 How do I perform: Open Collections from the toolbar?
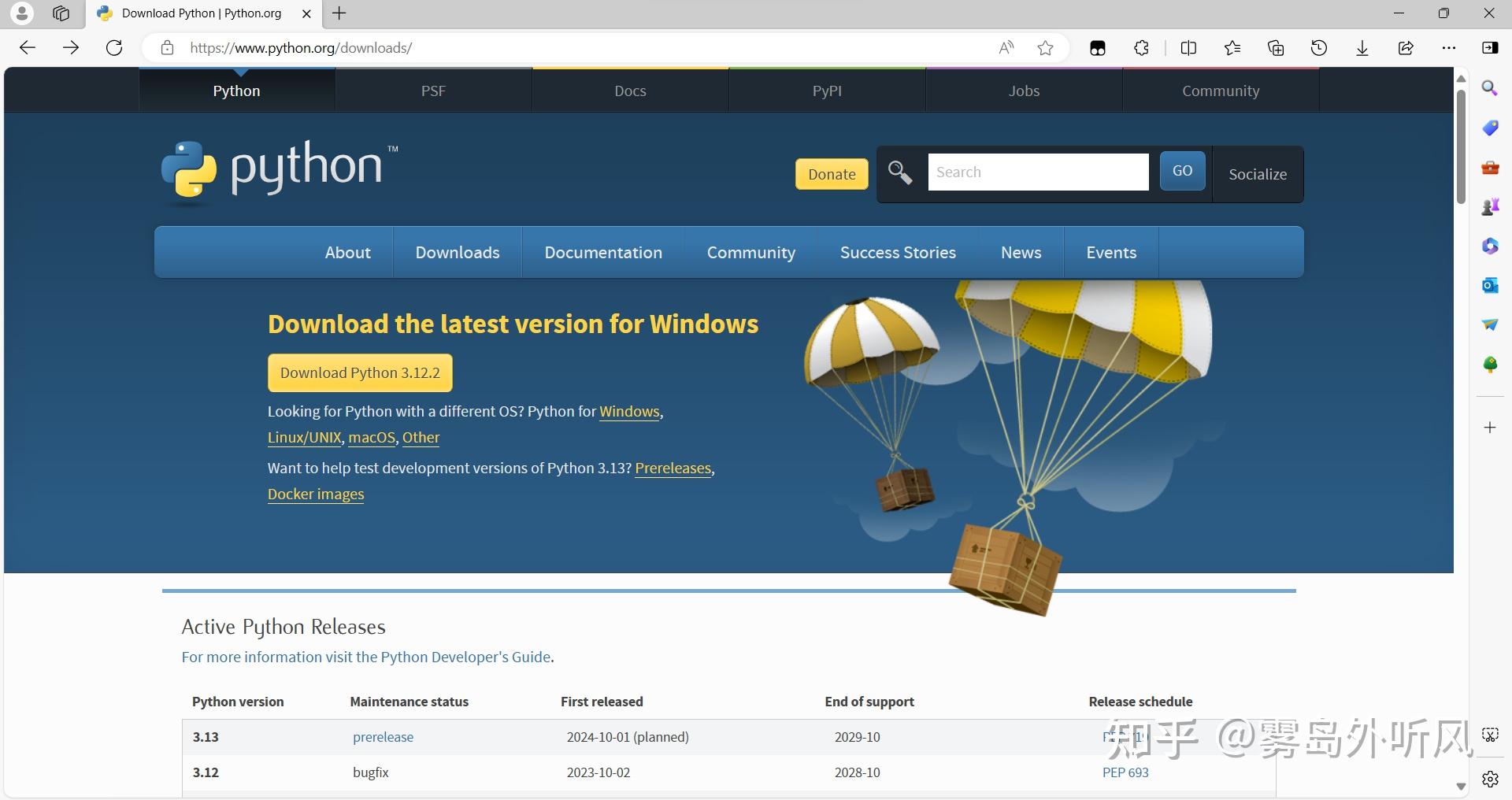pos(1276,48)
